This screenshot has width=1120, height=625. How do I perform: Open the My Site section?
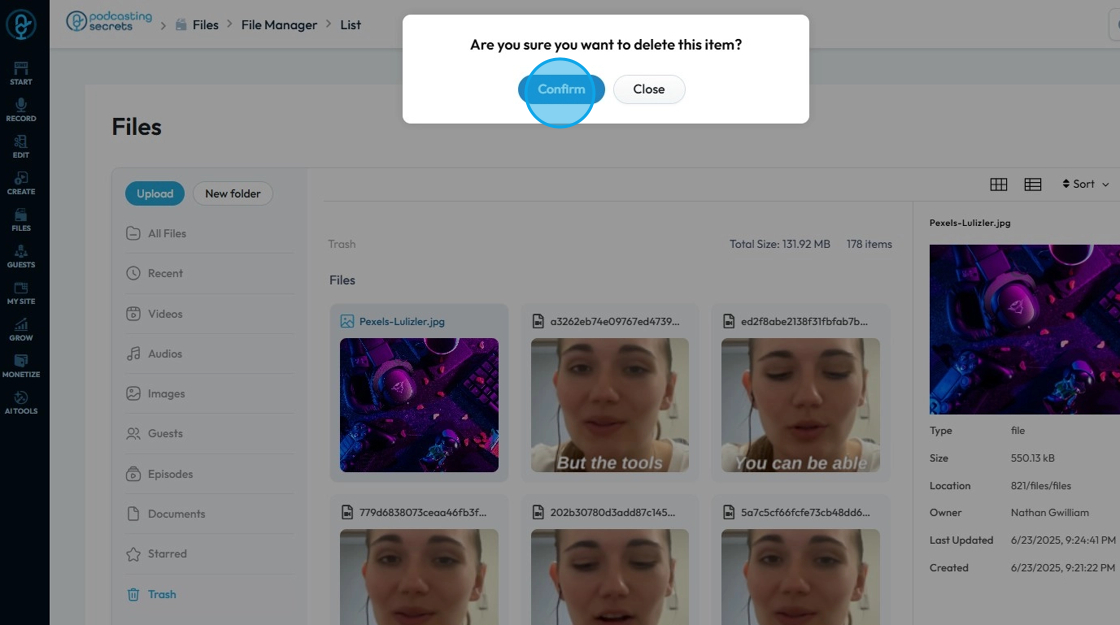pyautogui.click(x=21, y=293)
